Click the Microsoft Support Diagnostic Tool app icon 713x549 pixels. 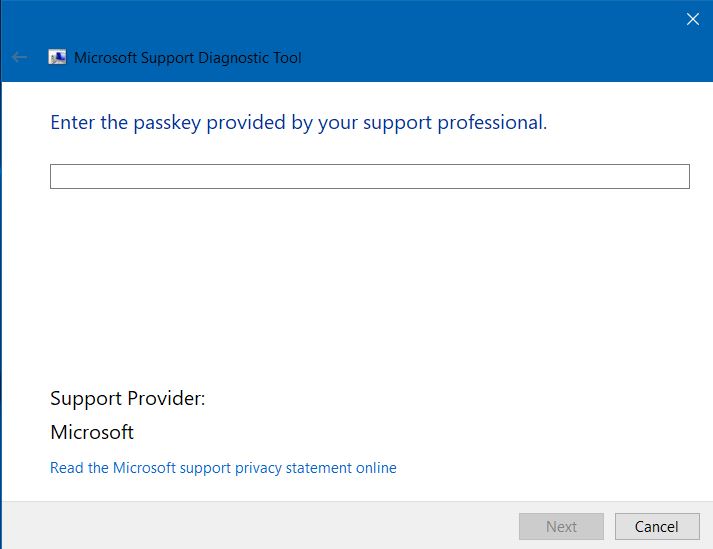pyautogui.click(x=57, y=57)
